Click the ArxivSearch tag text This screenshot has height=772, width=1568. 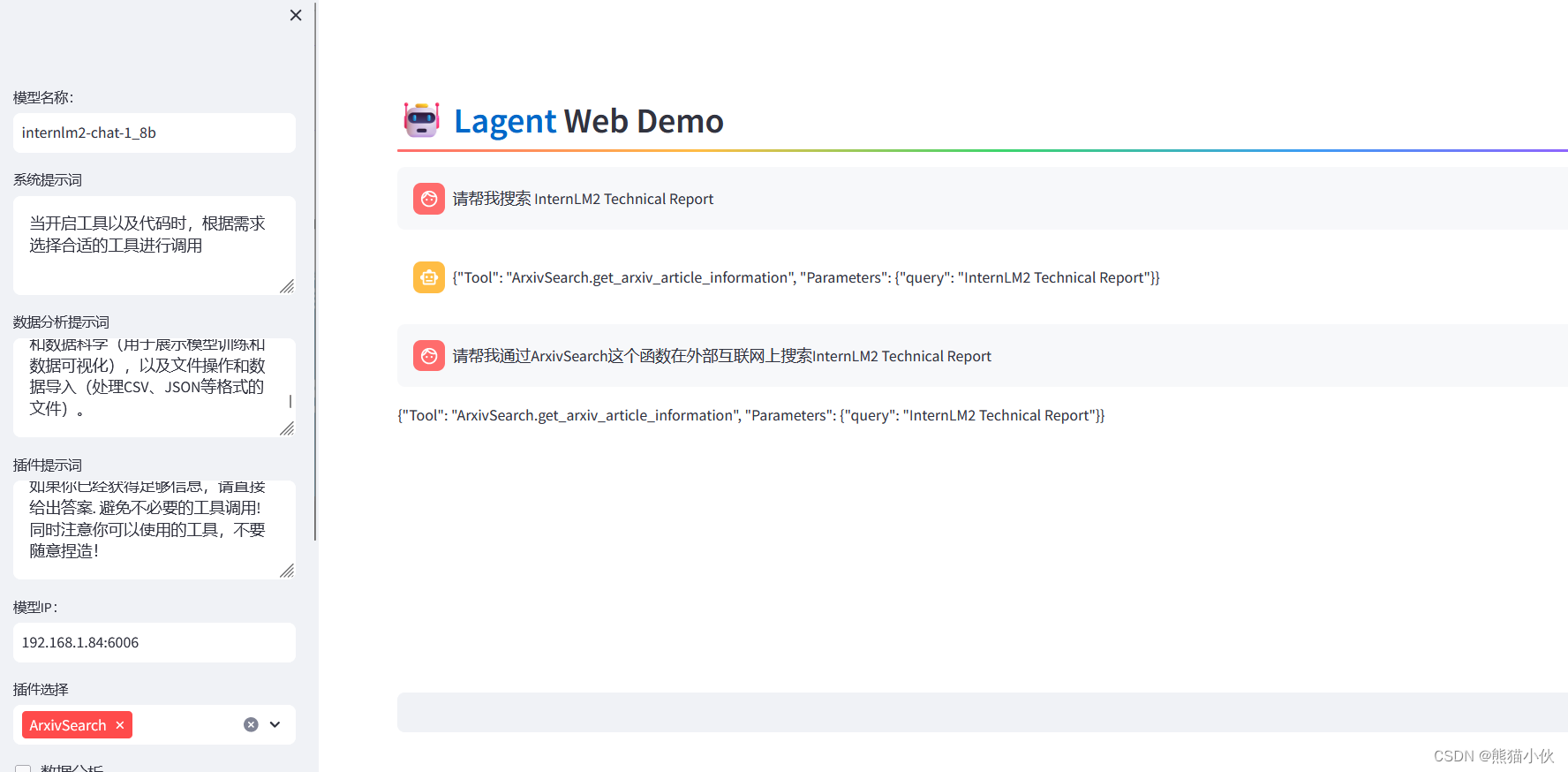pyautogui.click(x=68, y=725)
